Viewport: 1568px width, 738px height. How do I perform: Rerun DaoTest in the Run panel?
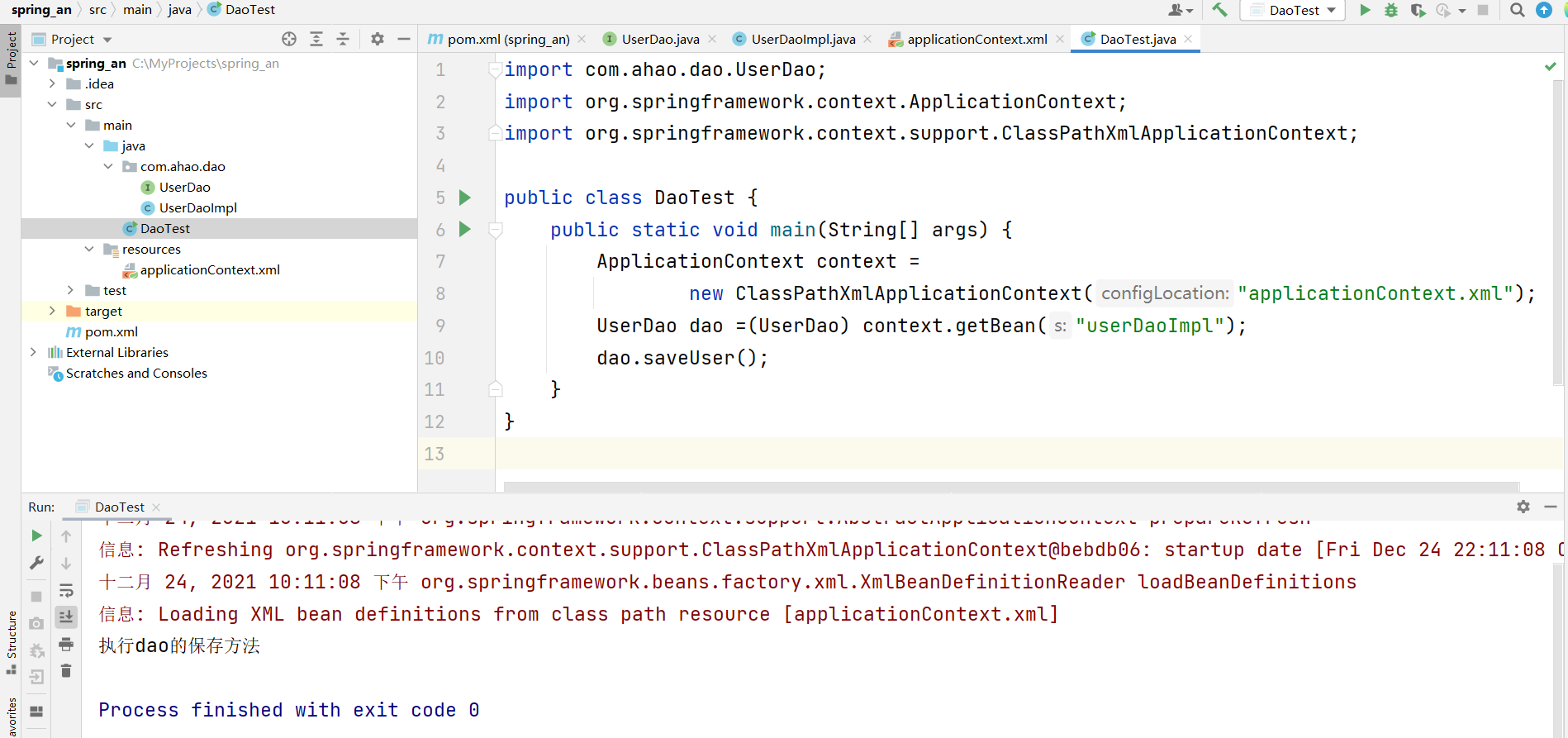point(36,536)
